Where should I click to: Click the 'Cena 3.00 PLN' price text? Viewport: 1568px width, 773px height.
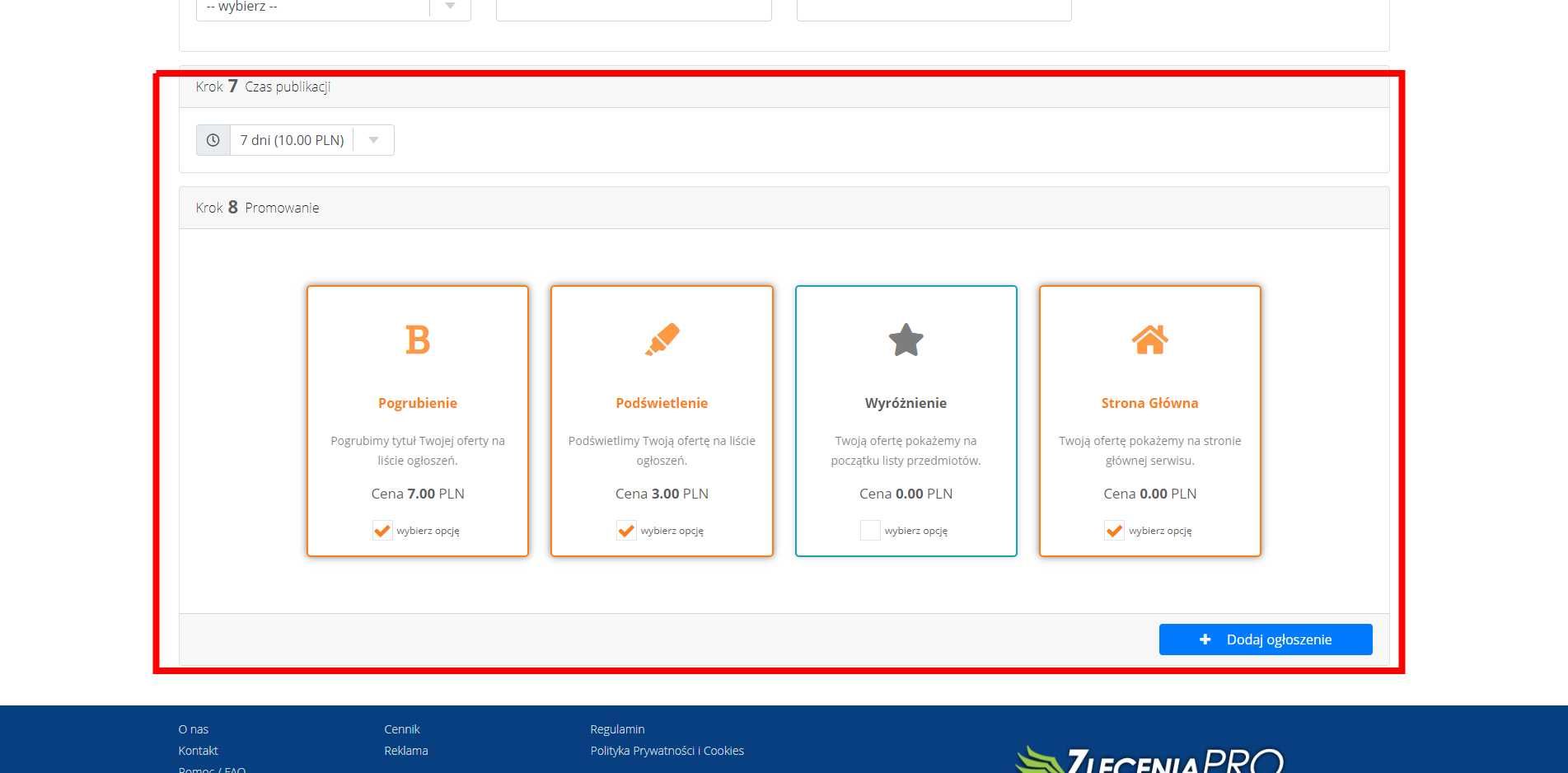(662, 494)
